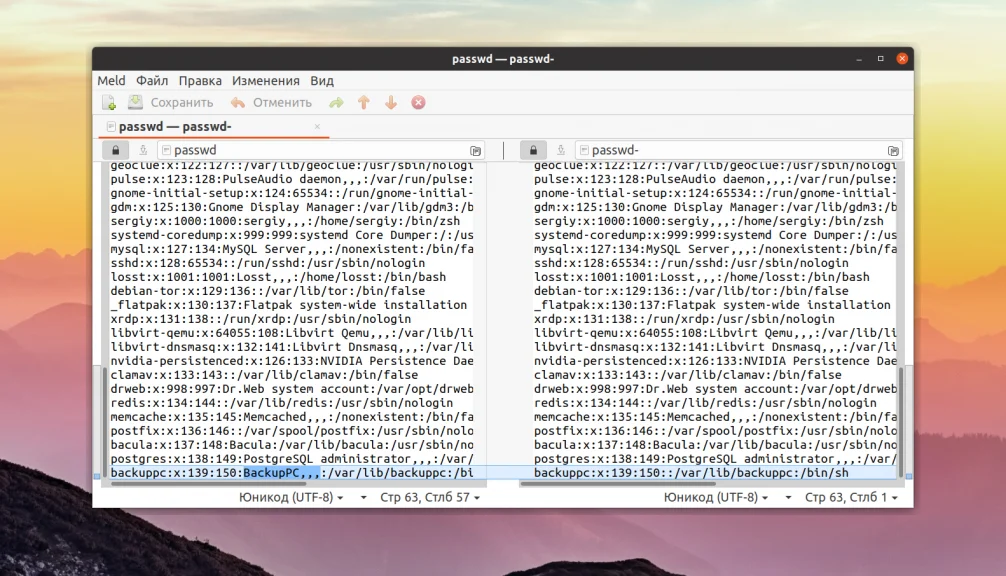
Task: Click the green redo arrow icon
Action: (x=336, y=103)
